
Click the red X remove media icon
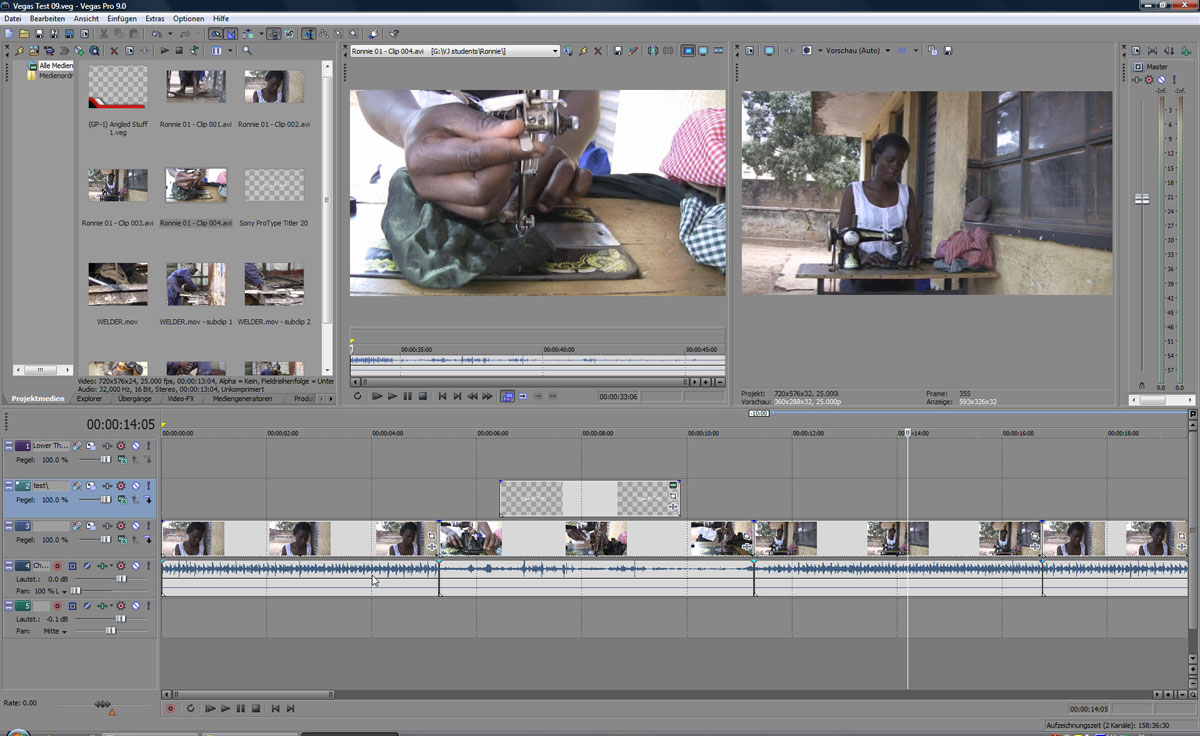(113, 50)
